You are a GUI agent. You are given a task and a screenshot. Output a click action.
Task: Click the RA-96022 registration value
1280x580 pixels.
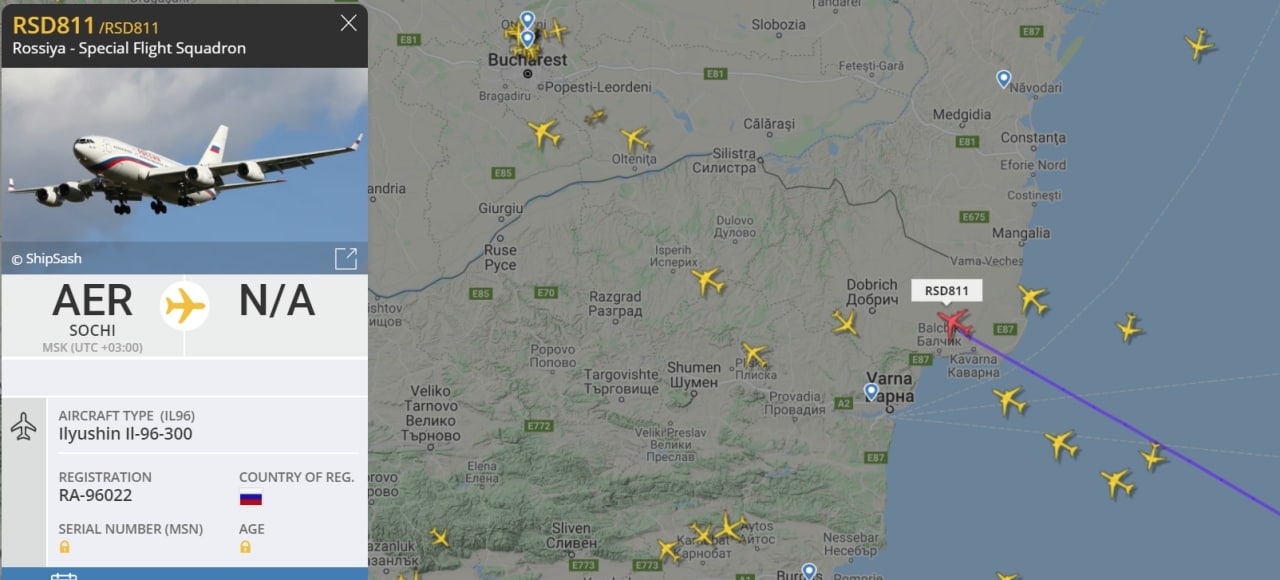click(95, 495)
